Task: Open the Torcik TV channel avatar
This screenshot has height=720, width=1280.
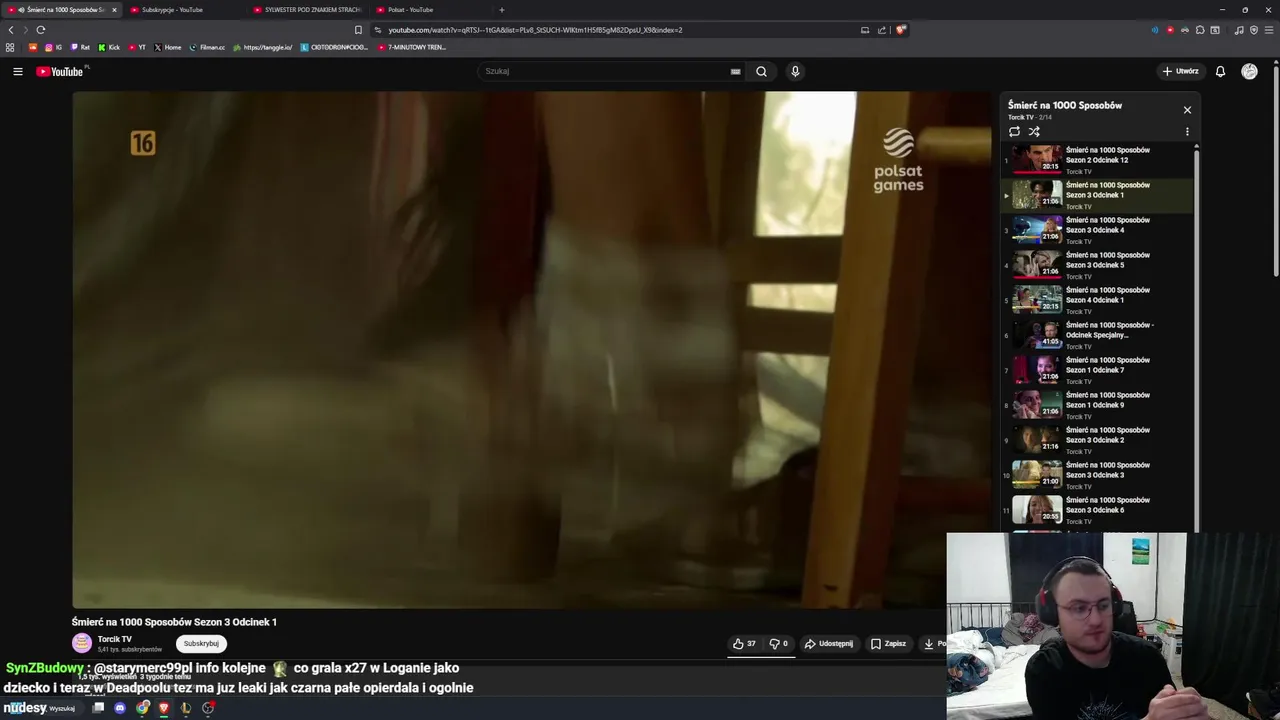Action: (x=82, y=643)
